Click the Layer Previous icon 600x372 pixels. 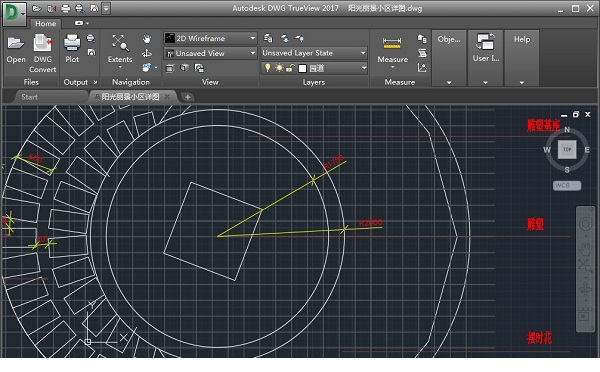(299, 38)
